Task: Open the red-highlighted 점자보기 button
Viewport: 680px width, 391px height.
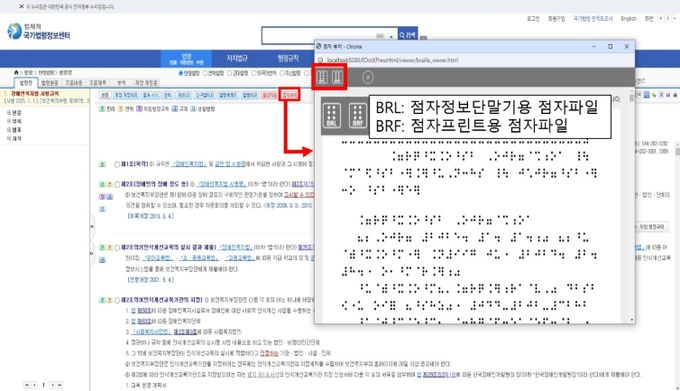Action: [x=290, y=95]
